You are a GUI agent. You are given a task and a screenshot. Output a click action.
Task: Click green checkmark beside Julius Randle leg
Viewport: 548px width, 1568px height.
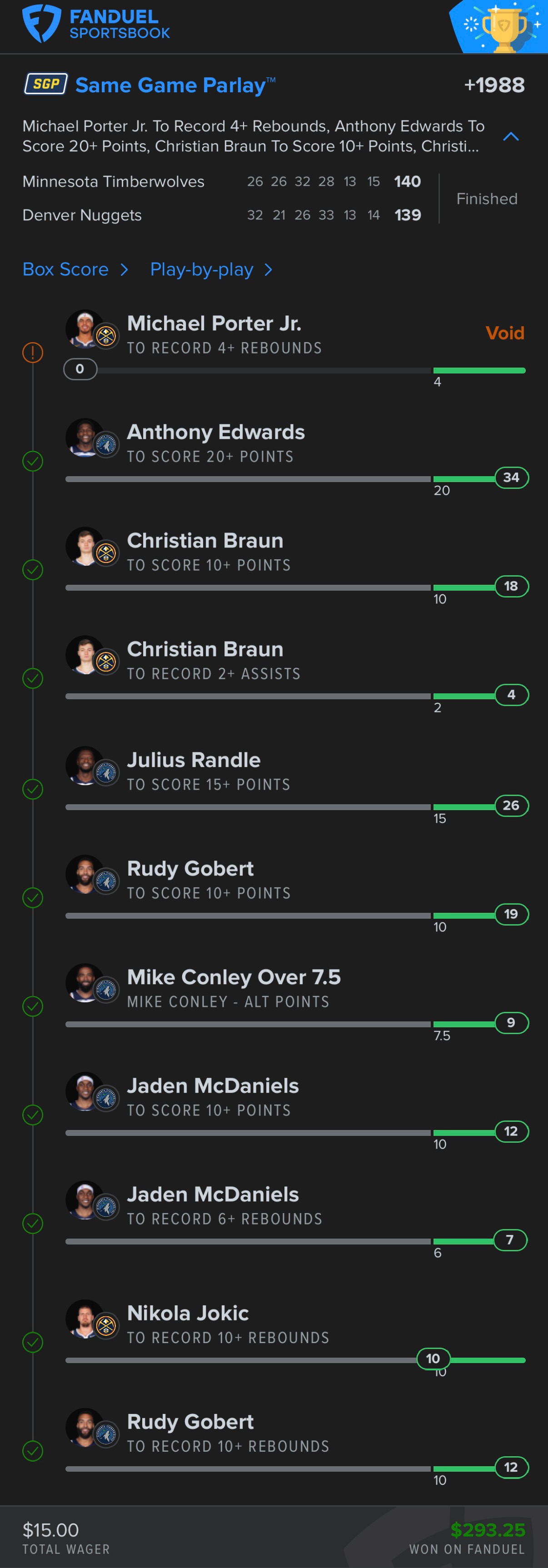(33, 789)
